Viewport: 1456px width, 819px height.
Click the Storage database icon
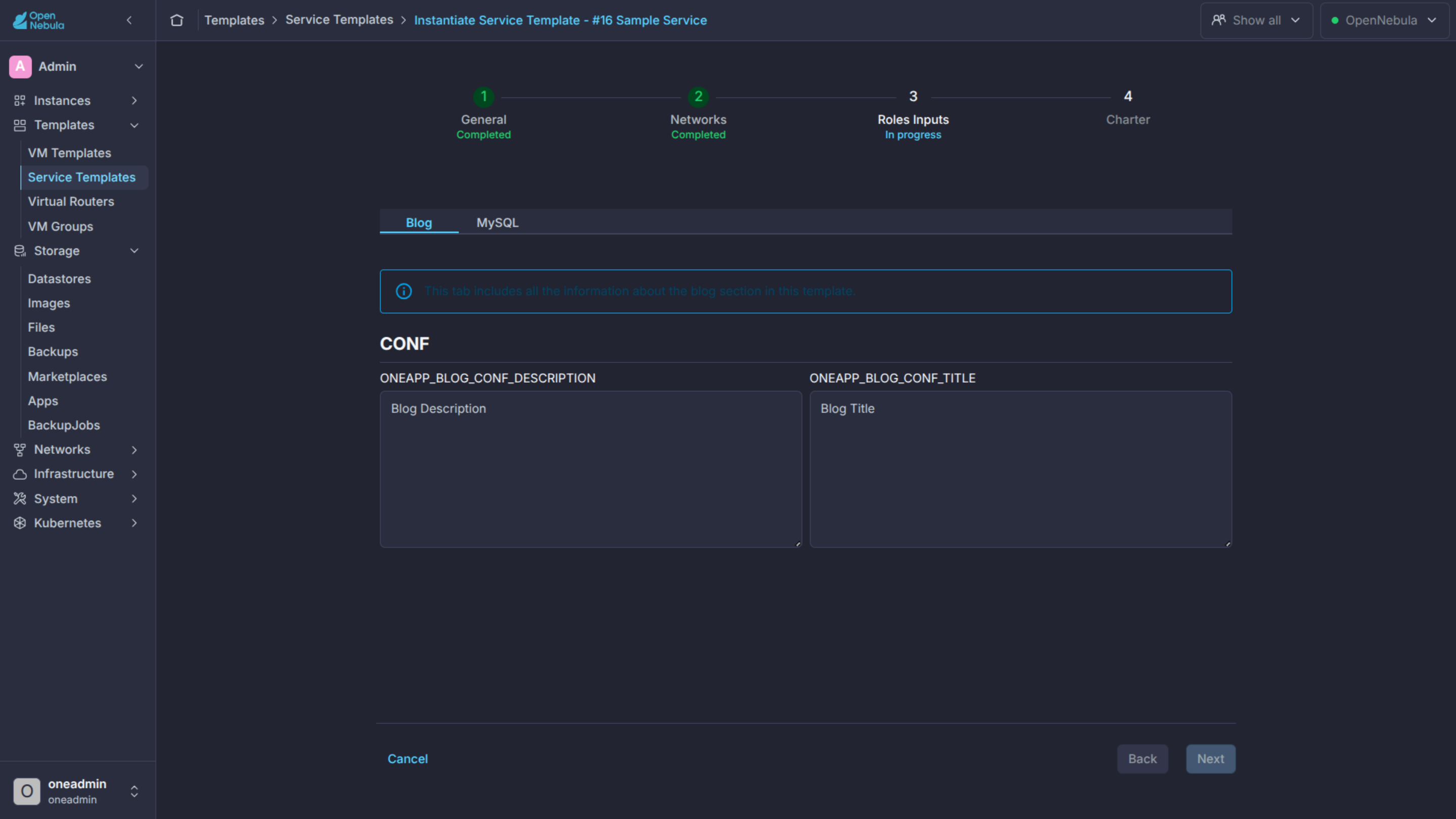[x=20, y=251]
